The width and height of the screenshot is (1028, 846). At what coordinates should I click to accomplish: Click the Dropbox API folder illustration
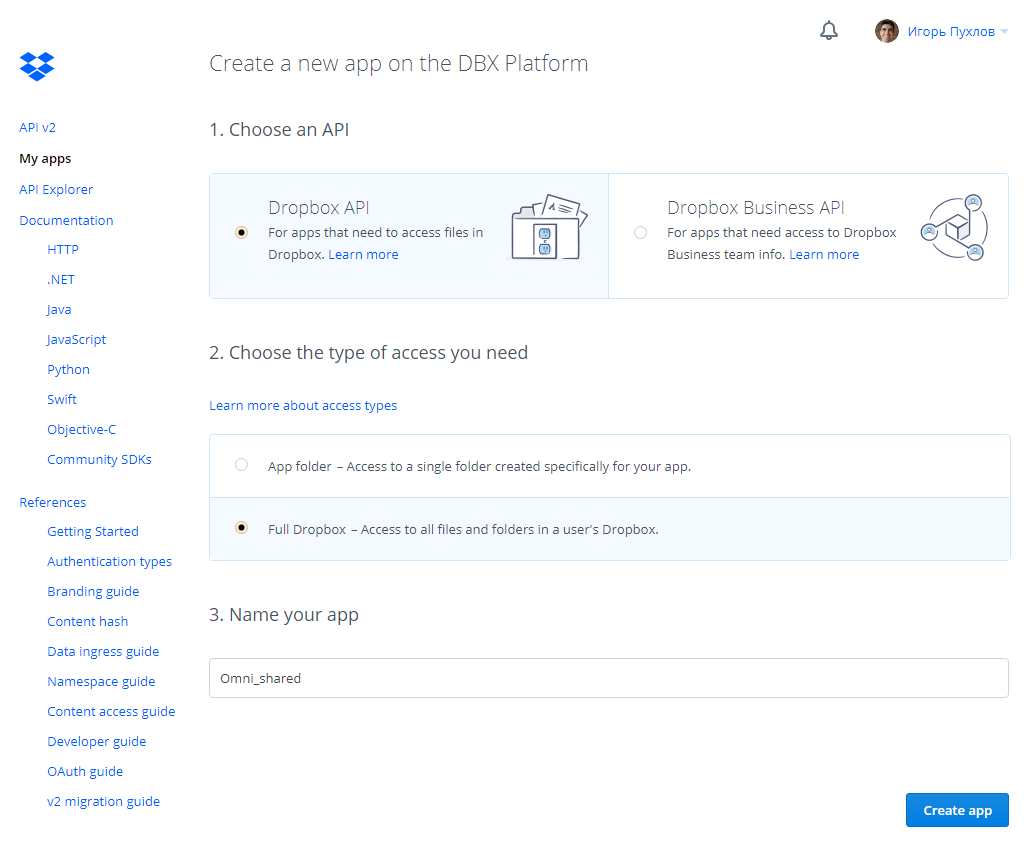(548, 227)
